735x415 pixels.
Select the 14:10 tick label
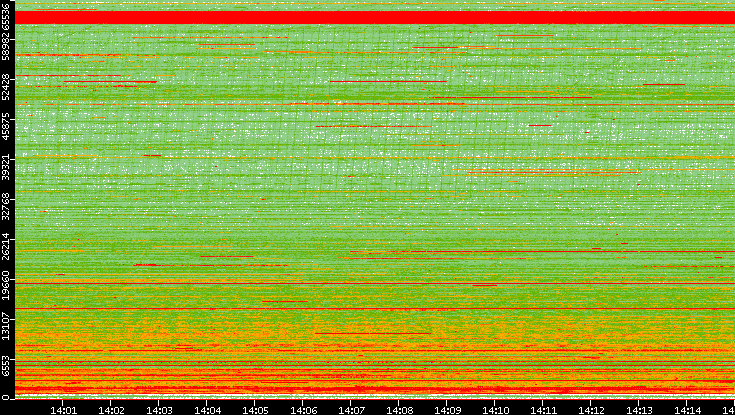pos(495,410)
